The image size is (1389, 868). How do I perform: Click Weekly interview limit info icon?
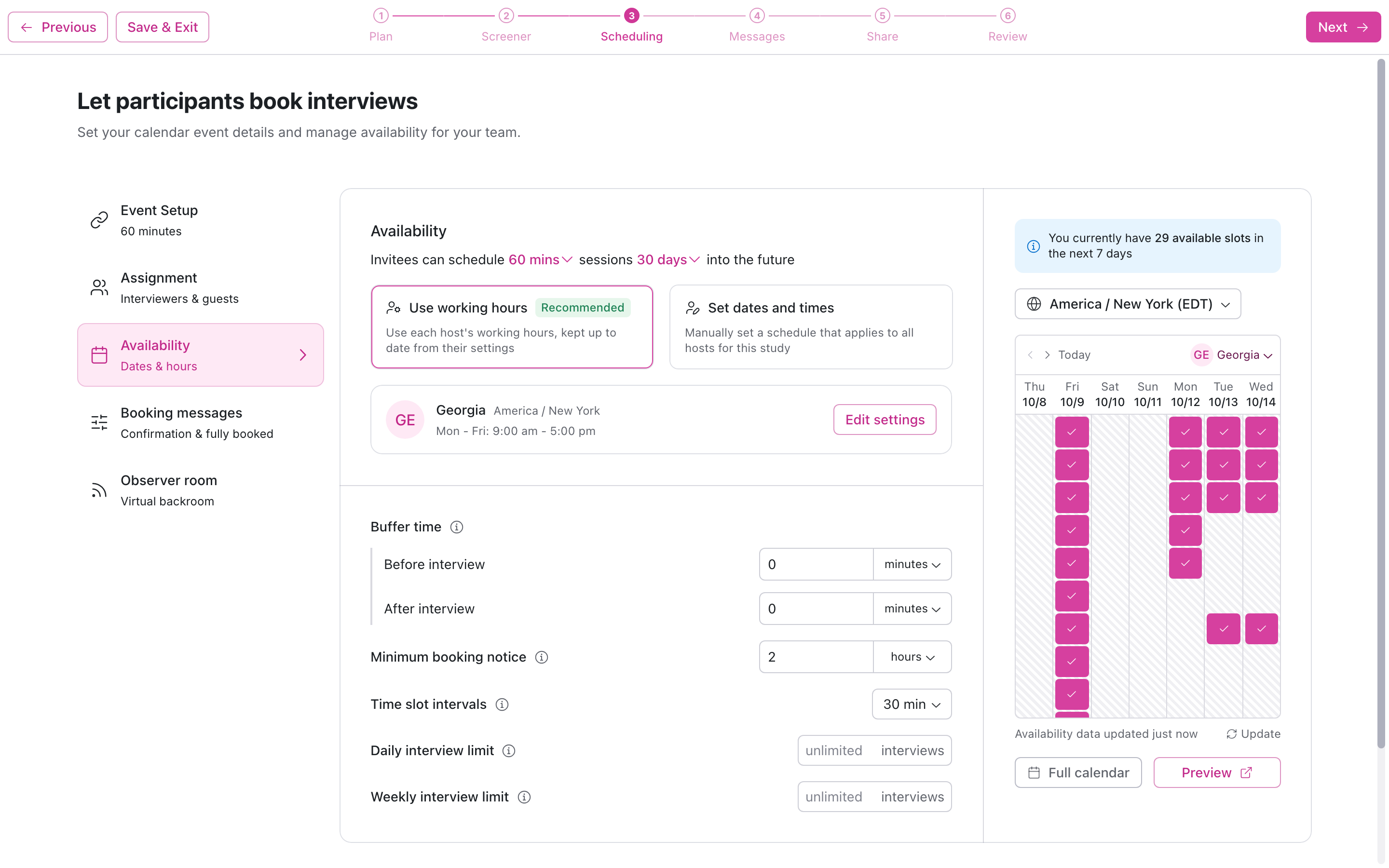click(x=524, y=798)
